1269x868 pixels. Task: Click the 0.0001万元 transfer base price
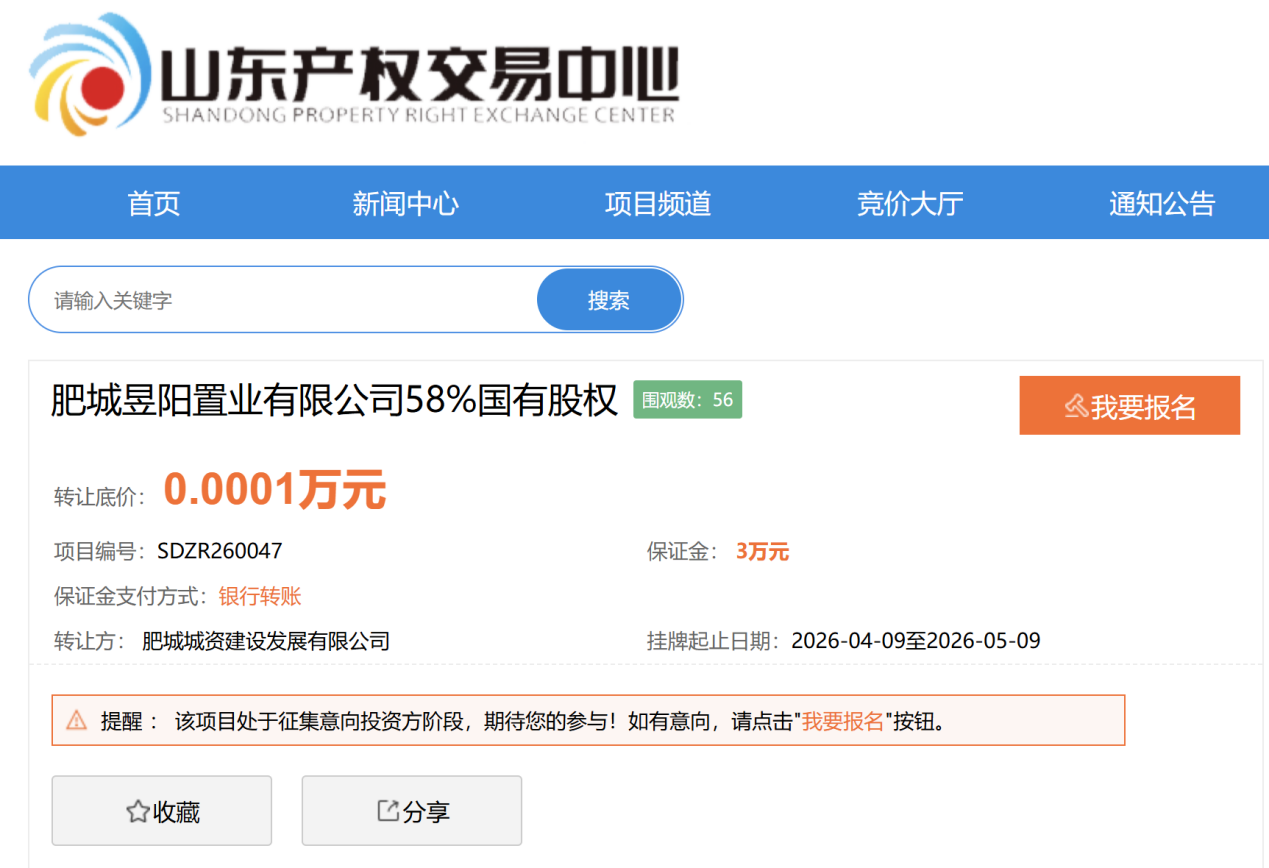[275, 491]
